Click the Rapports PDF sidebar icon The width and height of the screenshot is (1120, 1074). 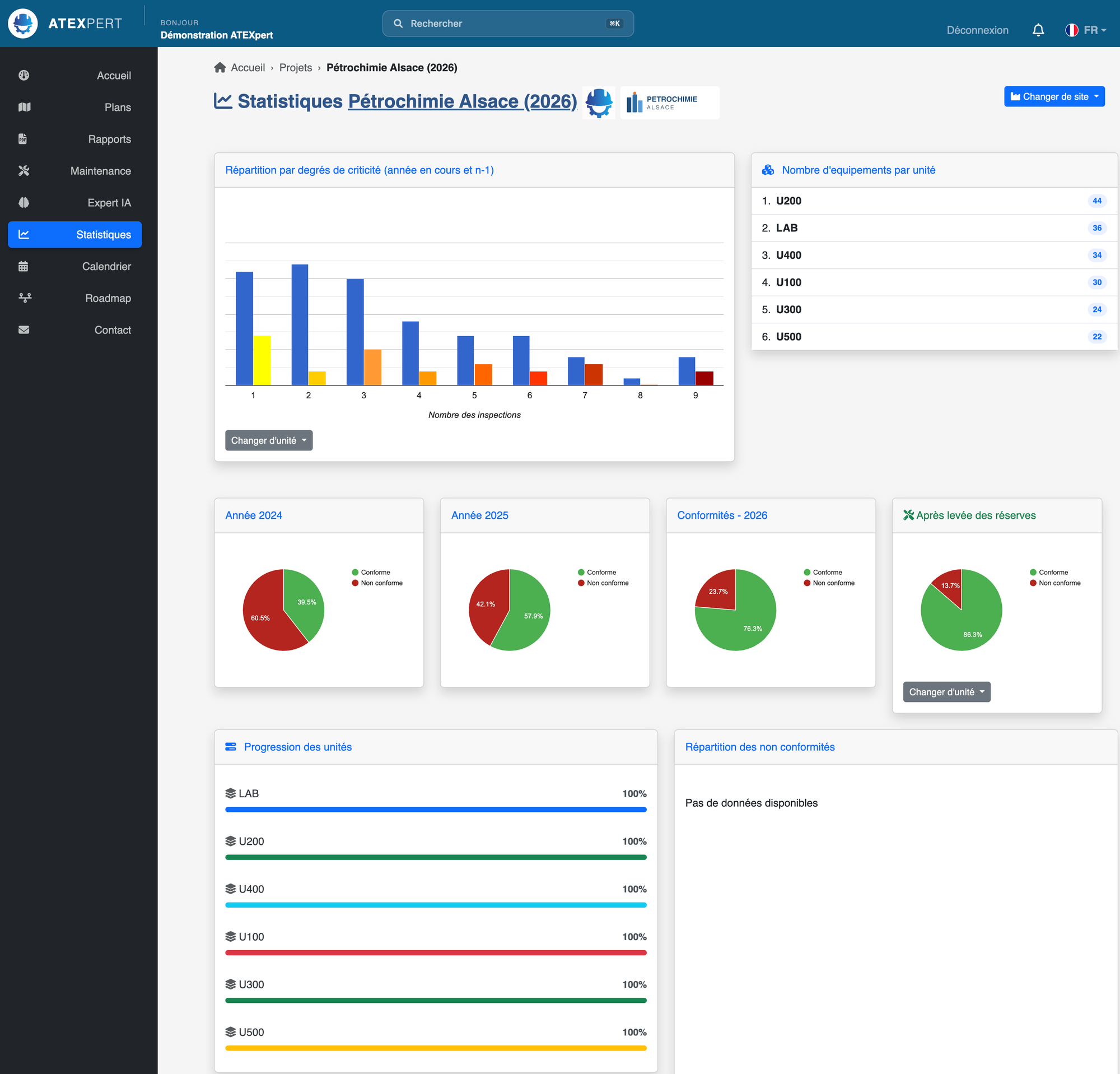23,139
